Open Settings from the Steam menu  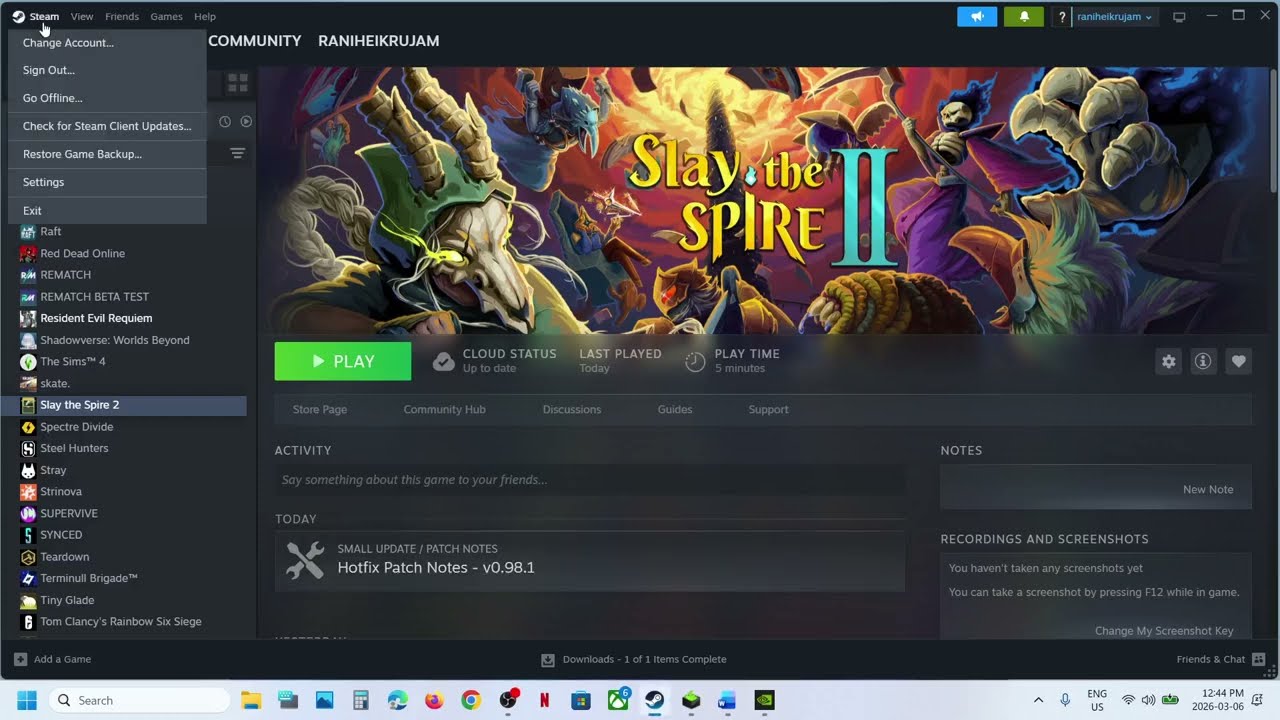[x=107, y=182]
